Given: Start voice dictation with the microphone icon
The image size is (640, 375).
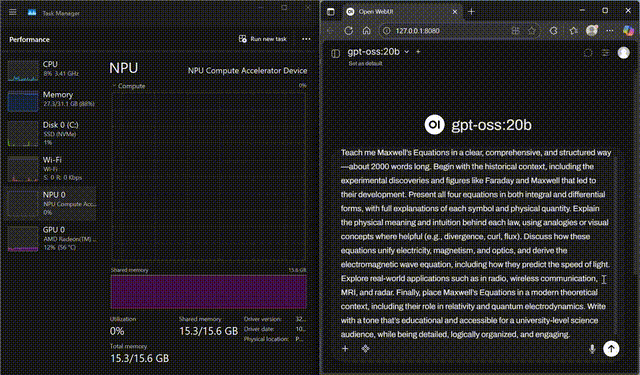Looking at the screenshot, I should point(592,349).
